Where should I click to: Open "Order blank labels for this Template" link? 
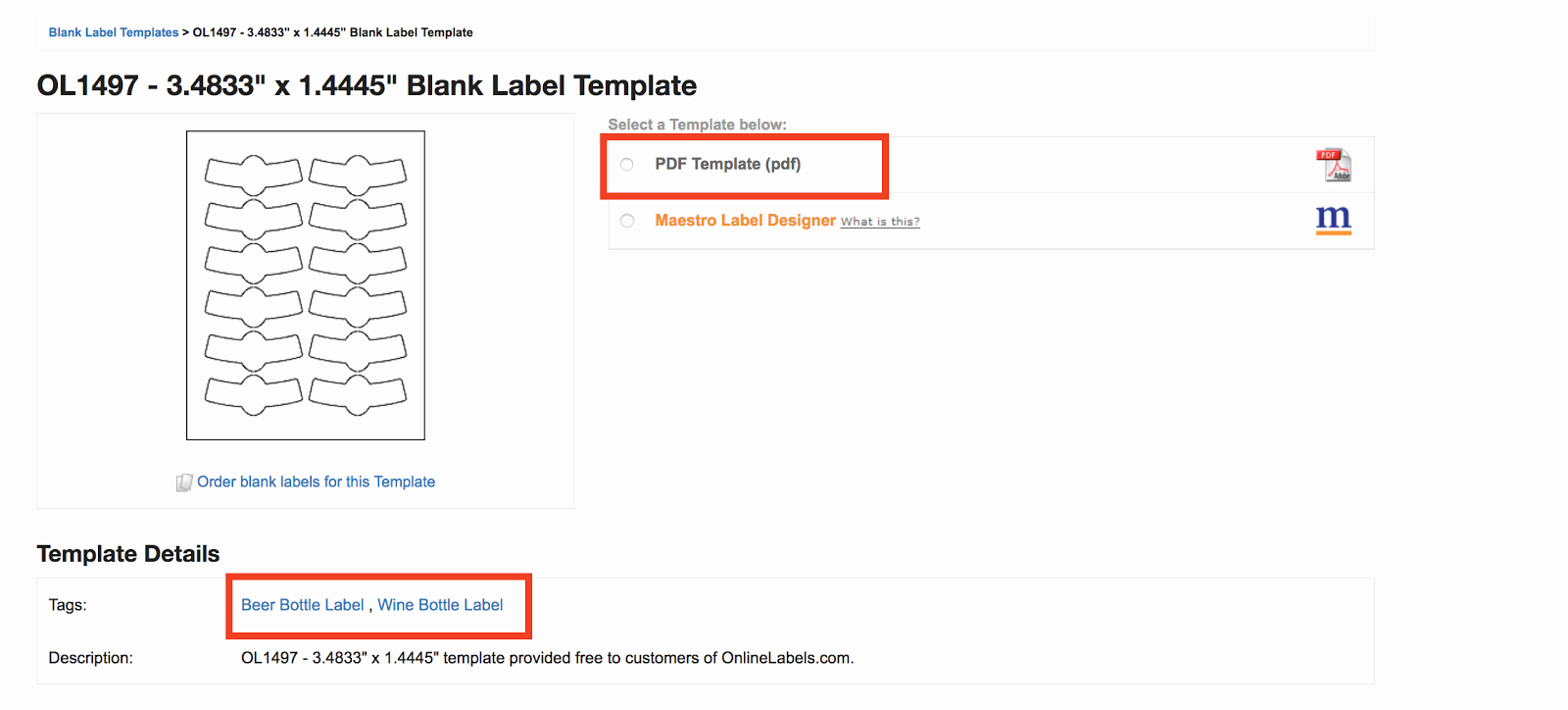click(316, 482)
